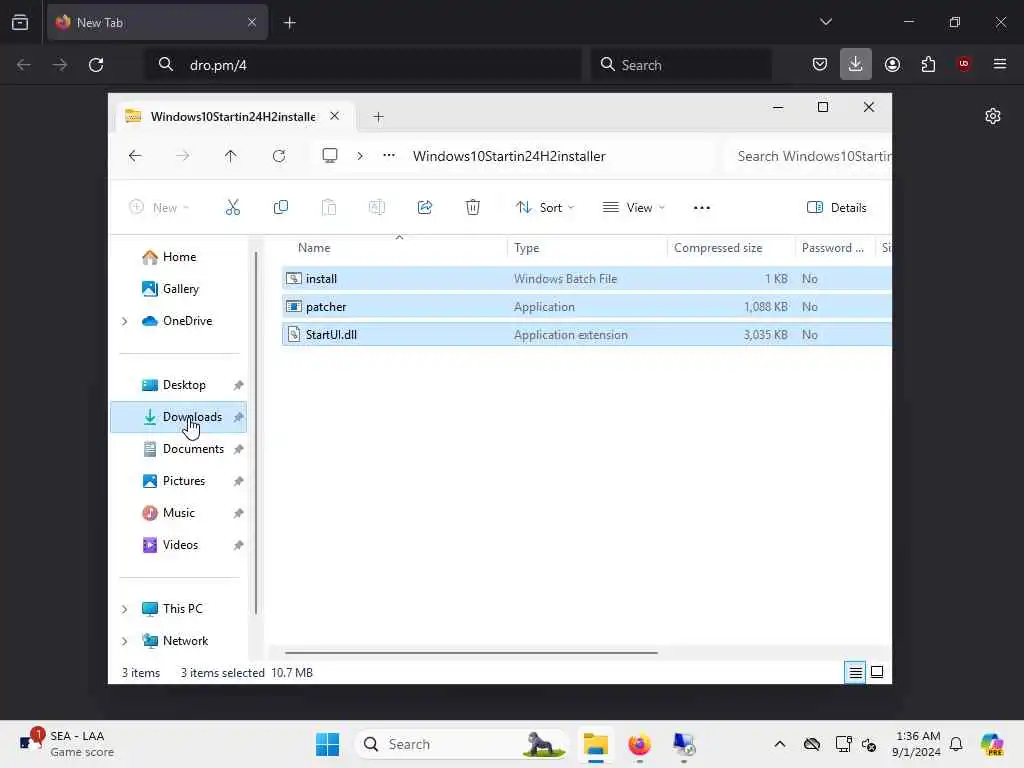Open the Sort dropdown menu
The width and height of the screenshot is (1024, 768).
(545, 208)
